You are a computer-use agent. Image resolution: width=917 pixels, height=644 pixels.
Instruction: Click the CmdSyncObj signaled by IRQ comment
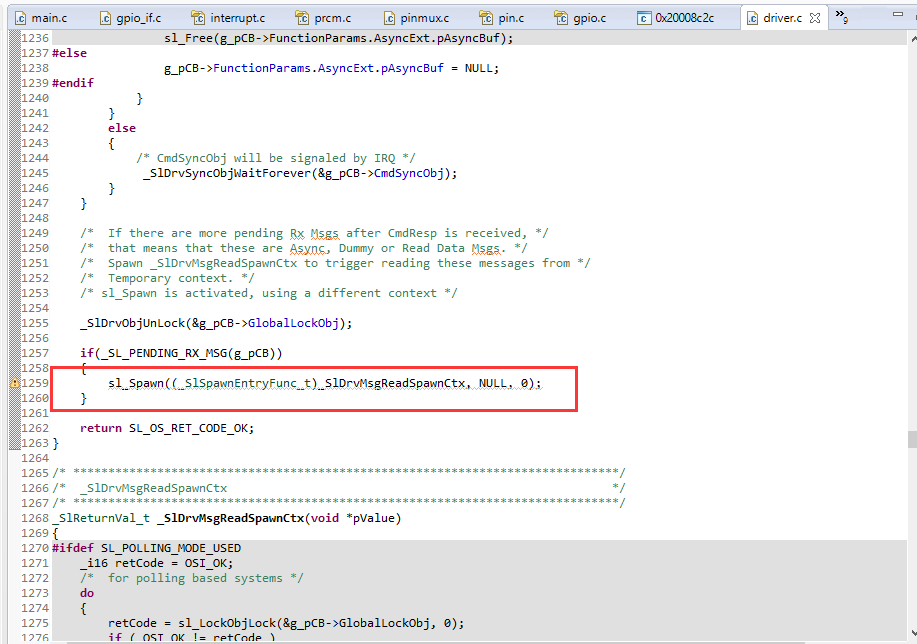(276, 158)
